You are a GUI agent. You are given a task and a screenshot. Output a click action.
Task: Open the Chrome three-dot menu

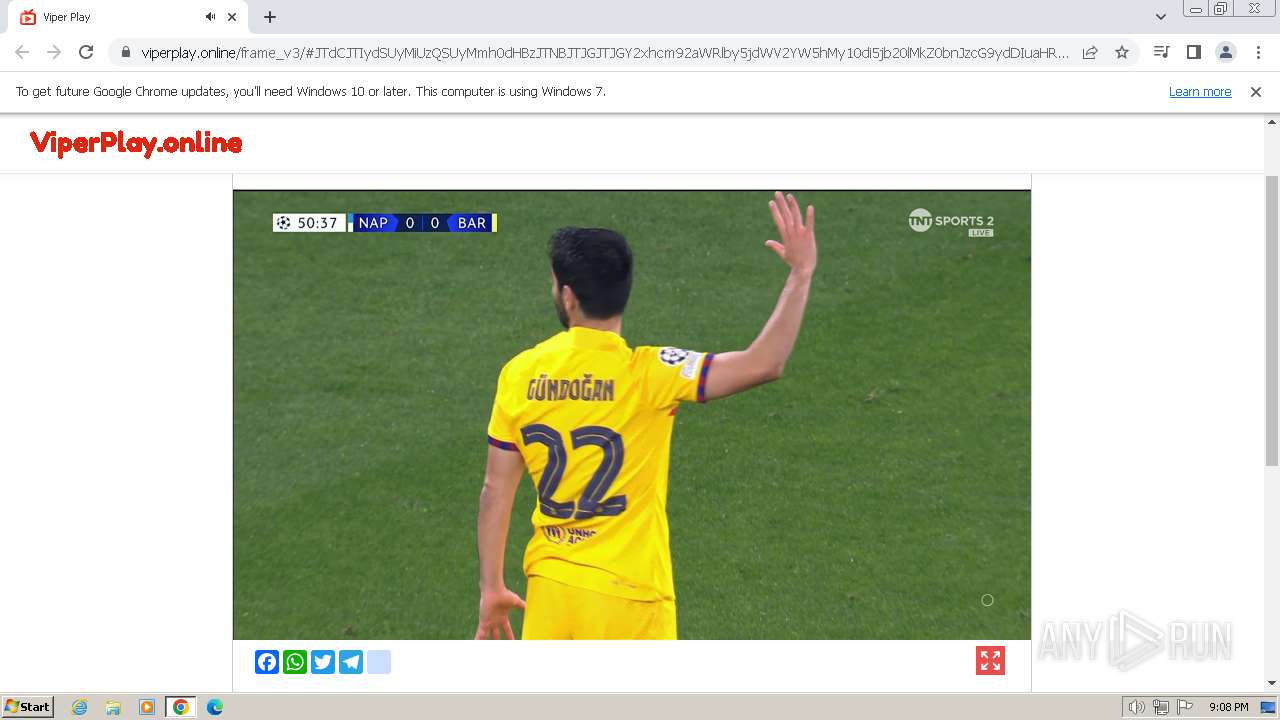(1258, 52)
